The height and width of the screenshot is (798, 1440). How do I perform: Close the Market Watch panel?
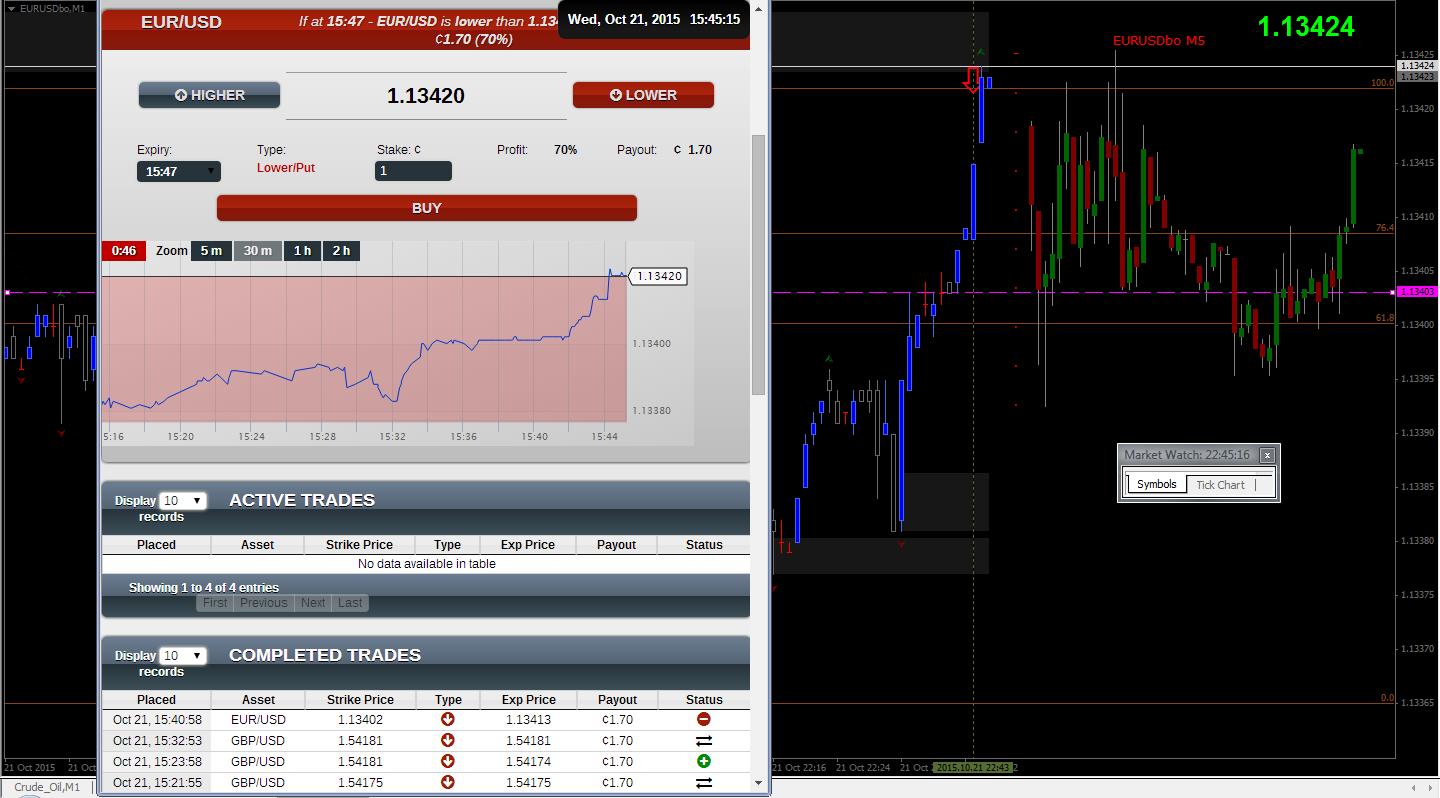click(1267, 455)
